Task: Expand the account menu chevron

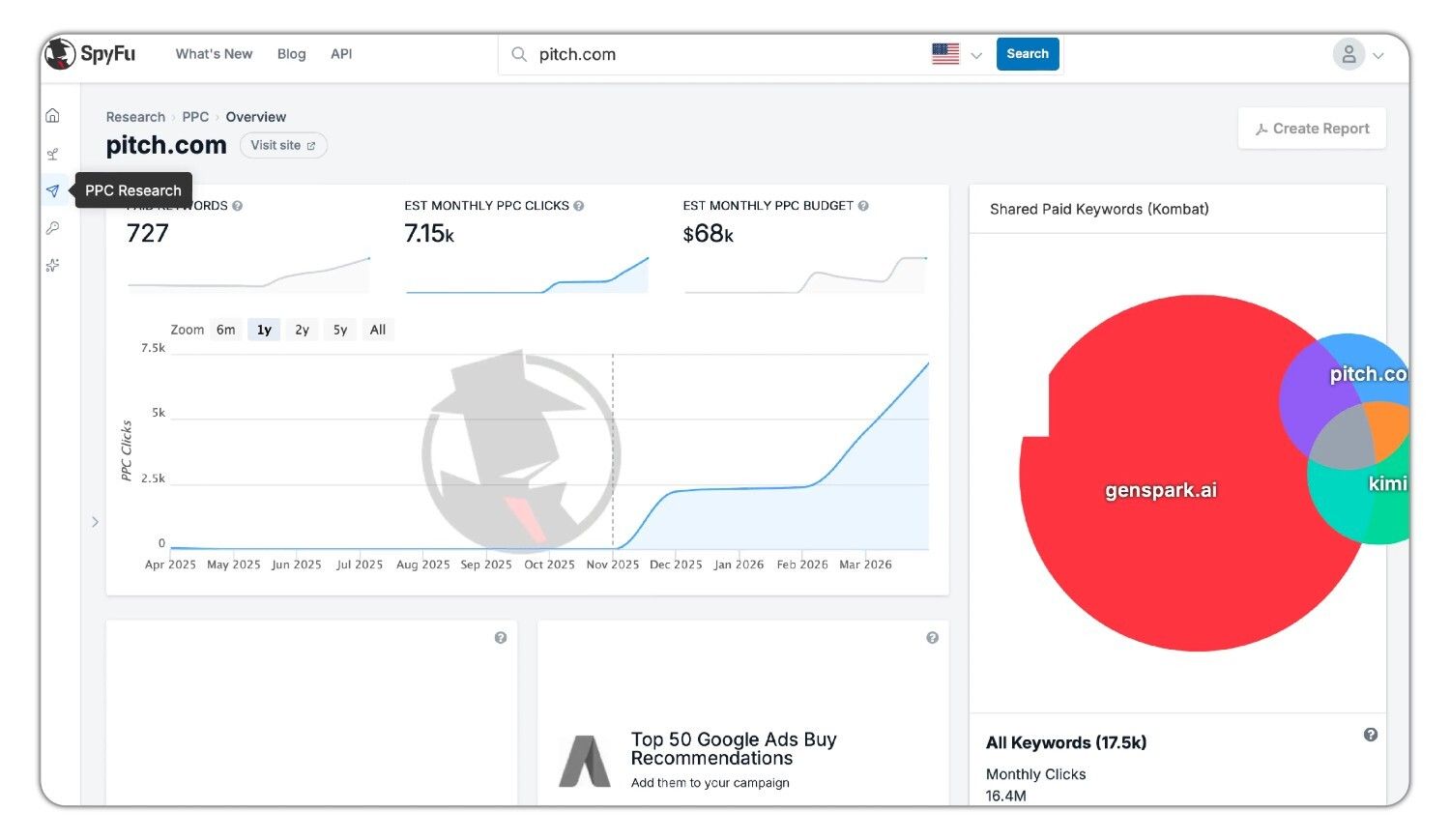Action: pyautogui.click(x=1378, y=55)
